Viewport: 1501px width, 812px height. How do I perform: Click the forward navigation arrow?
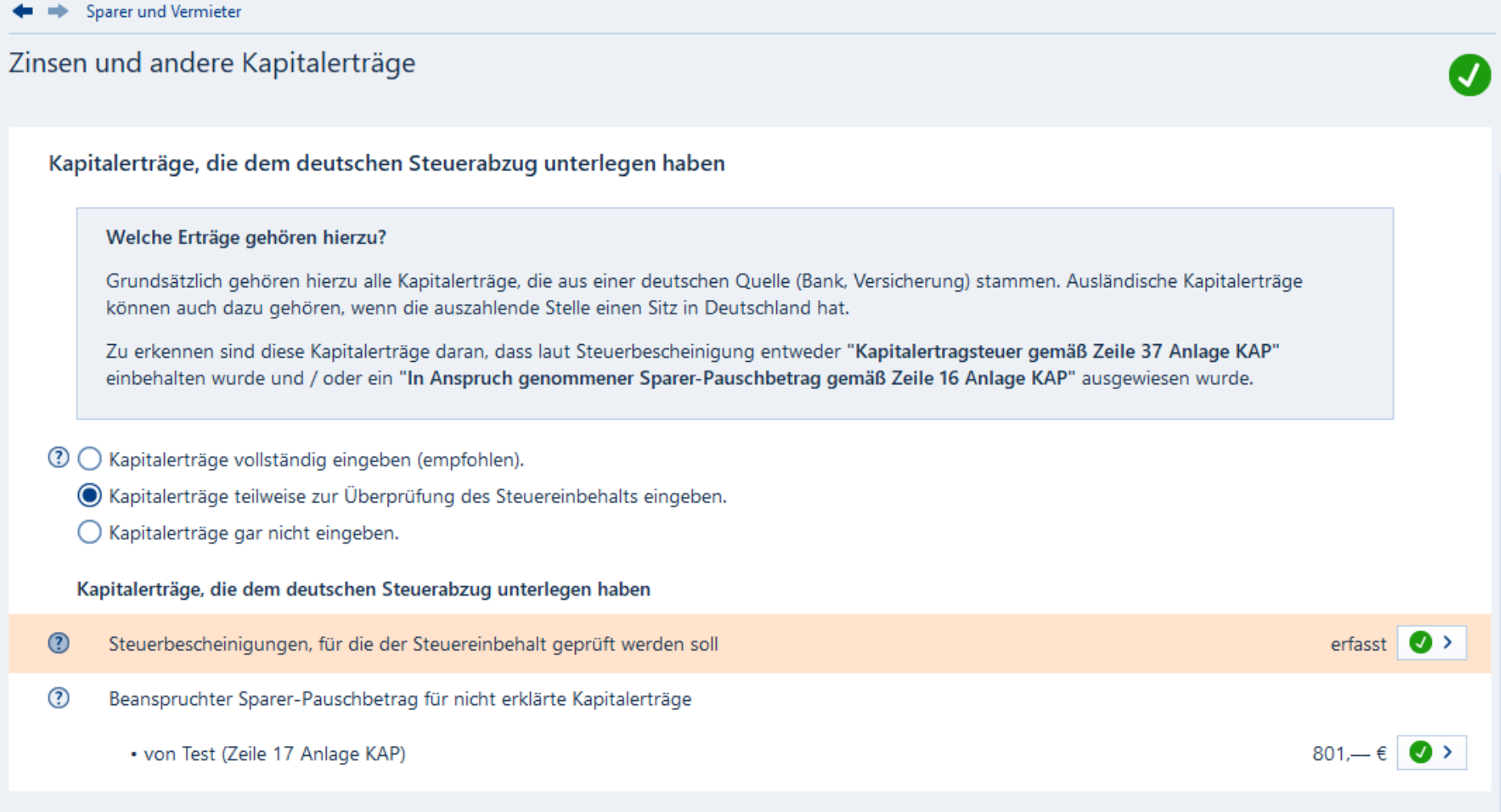click(x=57, y=11)
